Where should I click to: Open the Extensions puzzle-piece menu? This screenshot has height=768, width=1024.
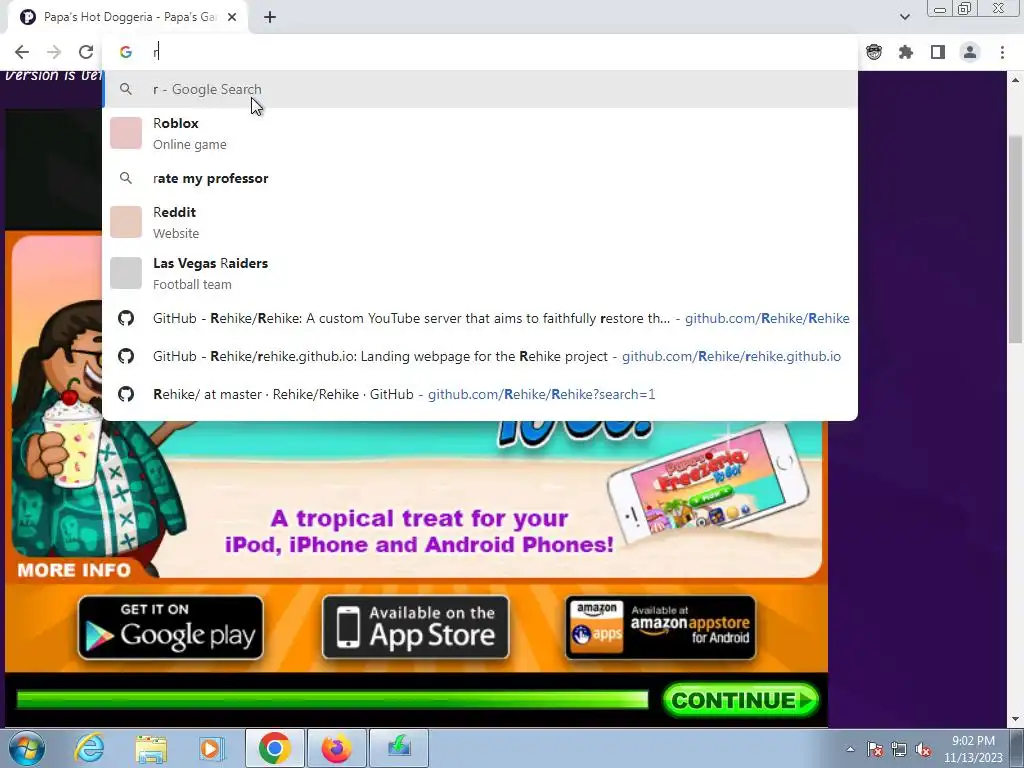point(906,52)
